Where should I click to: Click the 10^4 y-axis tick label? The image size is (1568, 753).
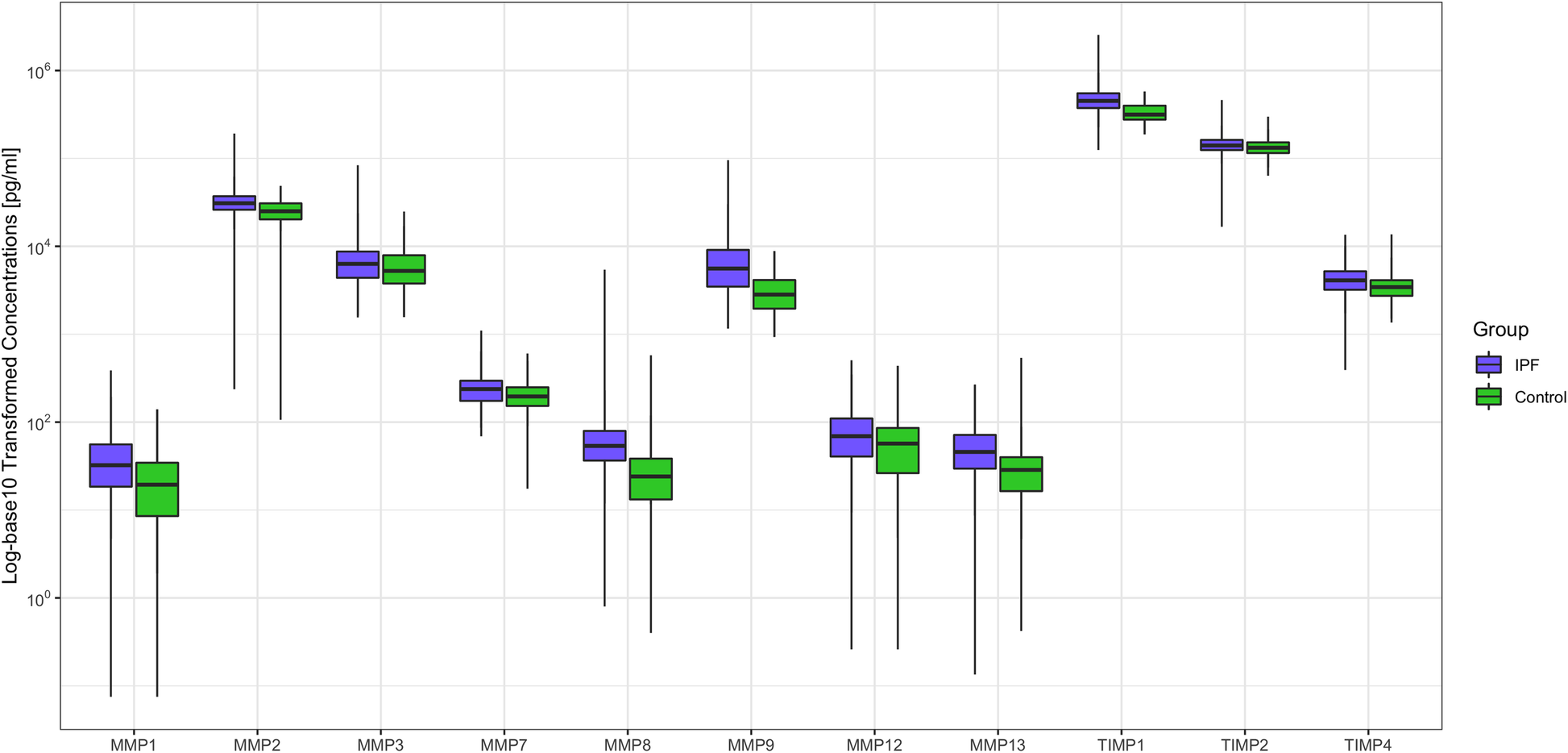pos(38,246)
